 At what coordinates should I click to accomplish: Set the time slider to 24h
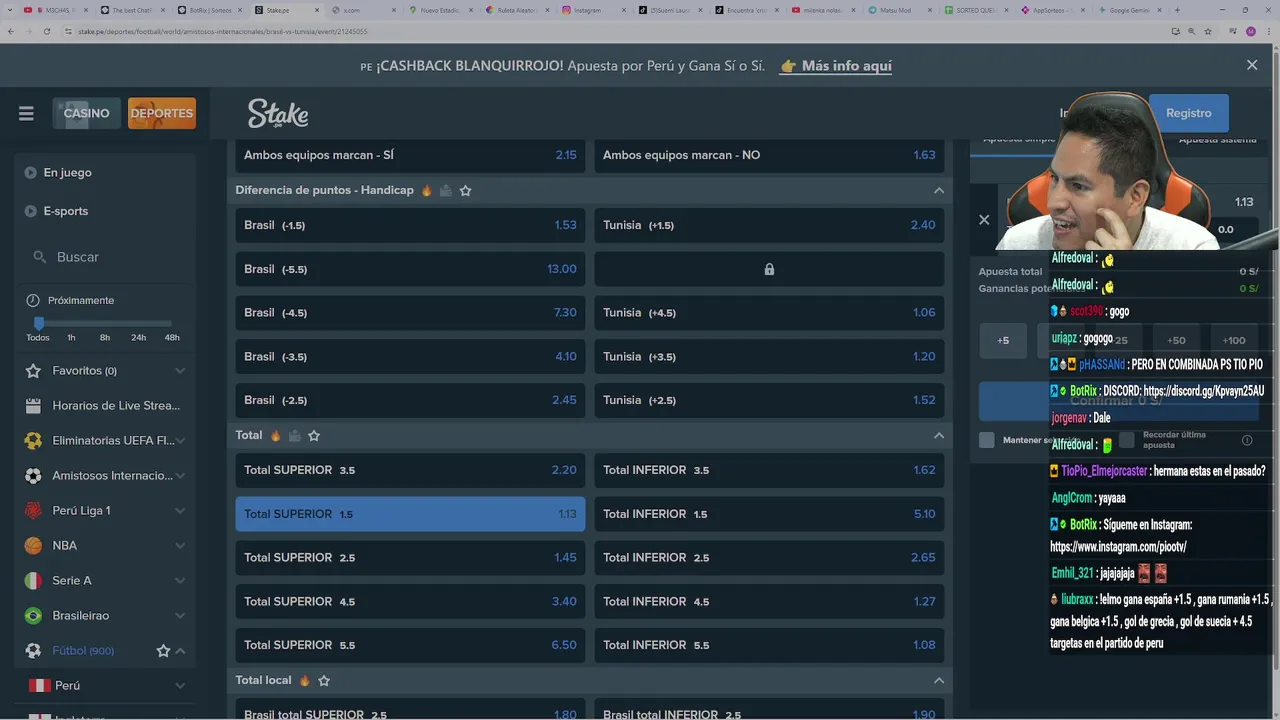[138, 337]
